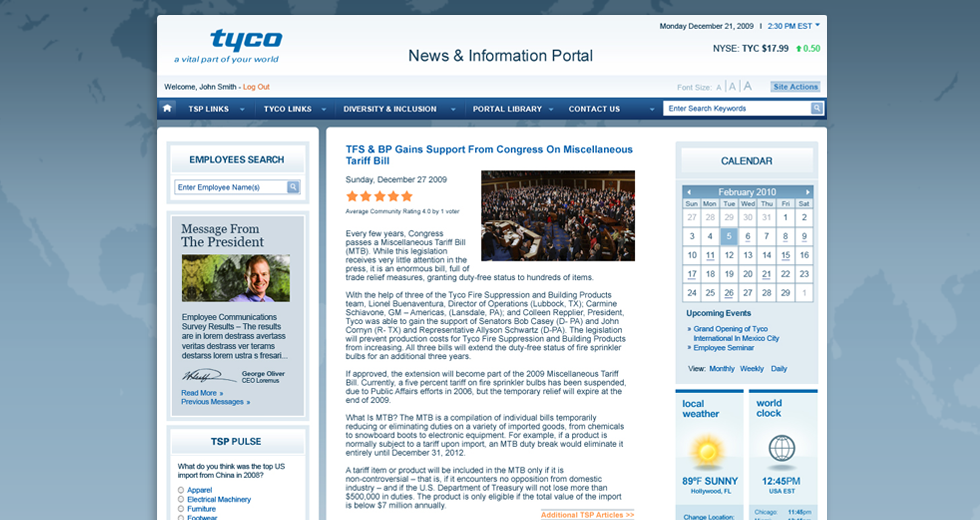Select largest font size A
Image resolution: width=980 pixels, height=520 pixels.
[748, 86]
